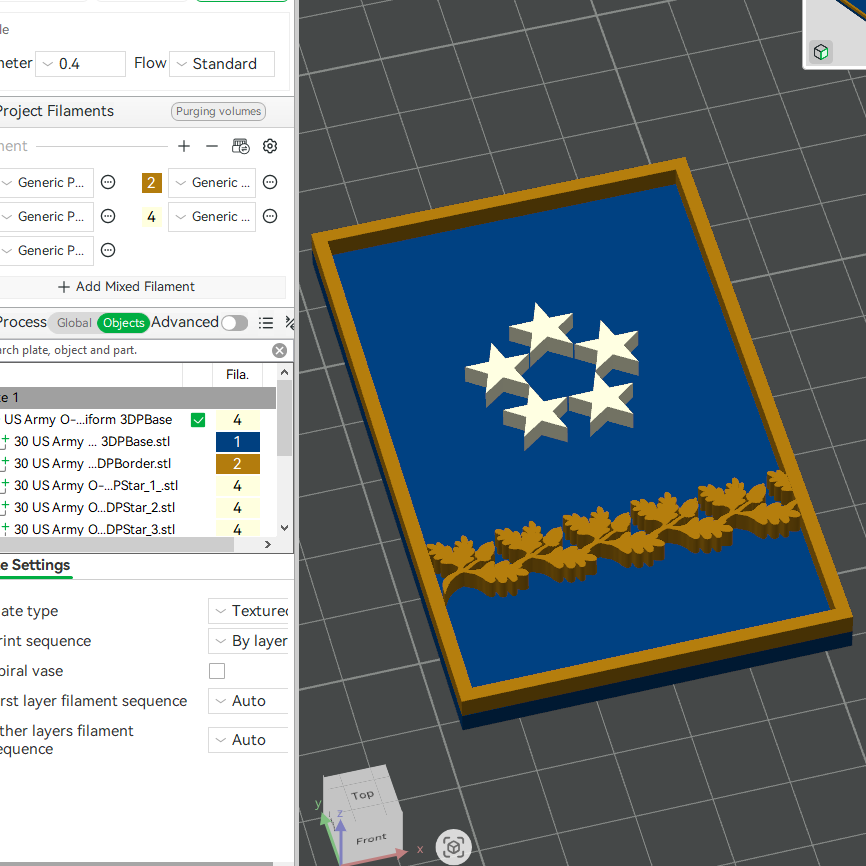
Task: Open Plate Settings tab
Action: point(36,566)
